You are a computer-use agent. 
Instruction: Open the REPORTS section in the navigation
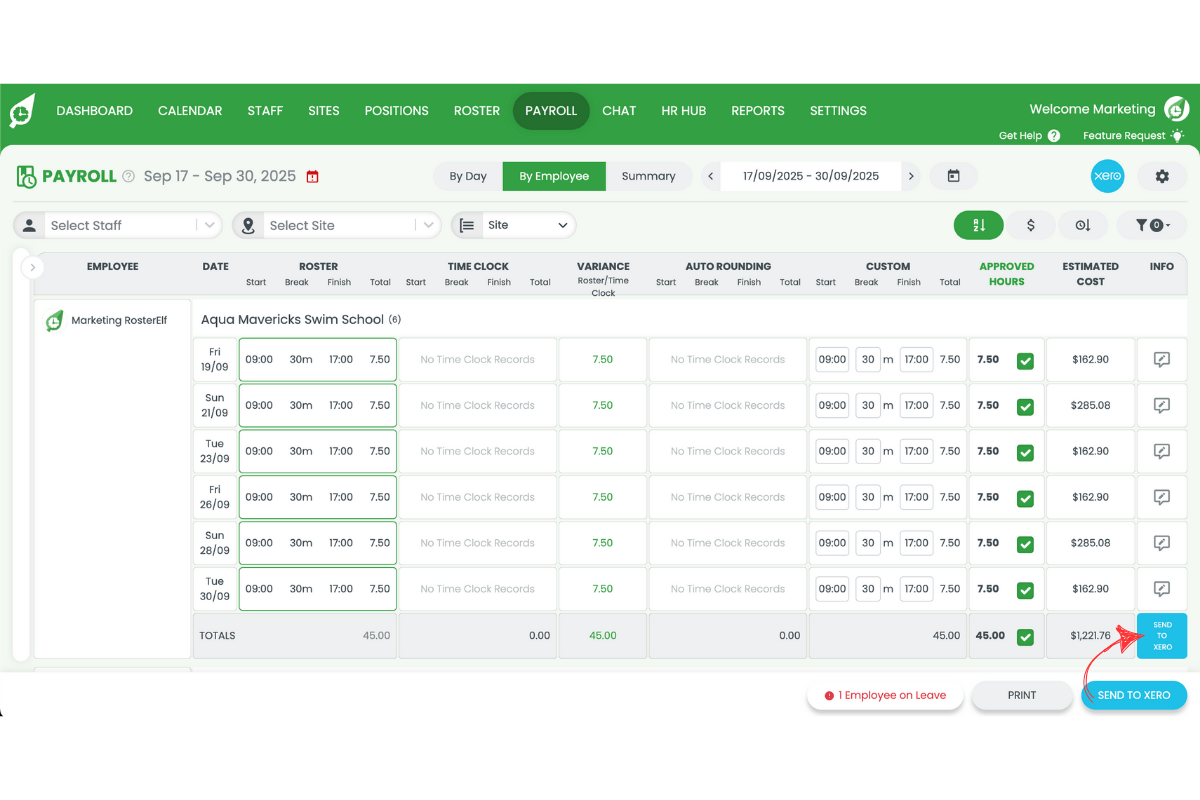[757, 110]
